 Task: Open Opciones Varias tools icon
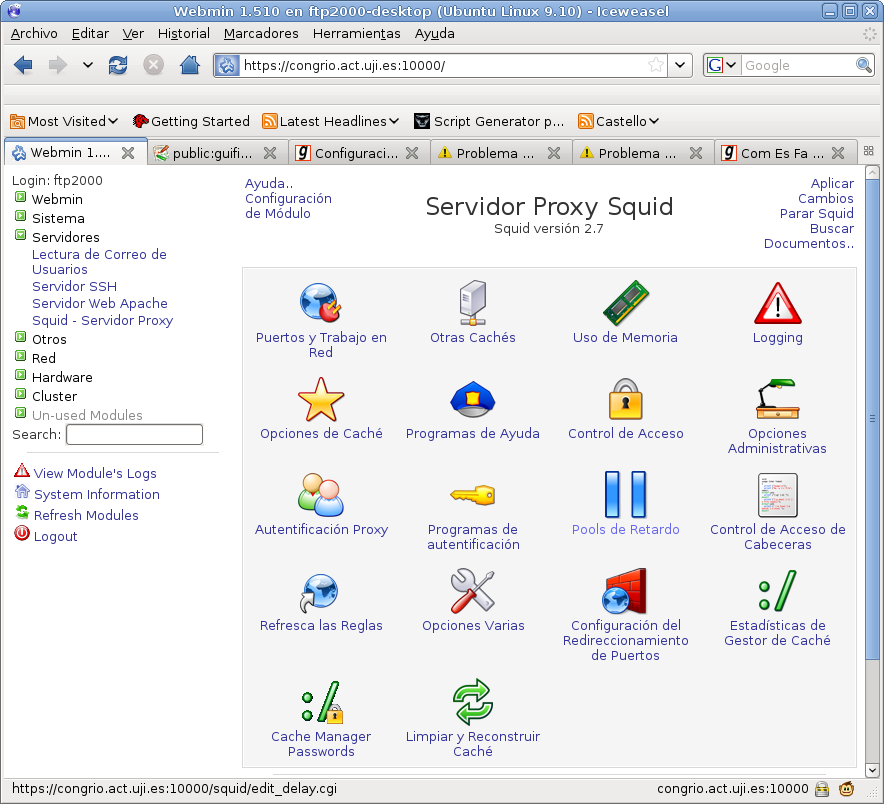coord(472,592)
